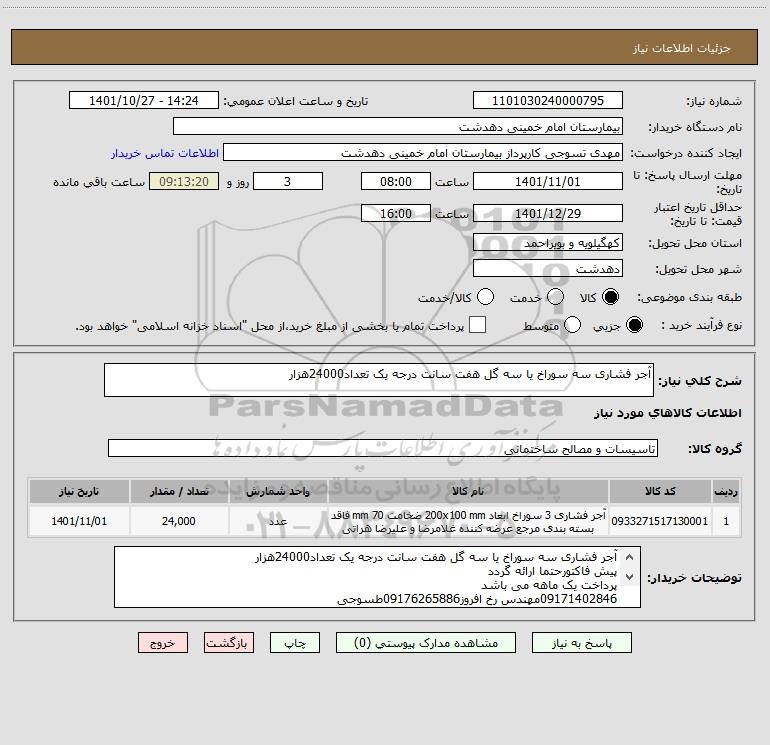This screenshot has width=770, height=745.
Task: Click the بازگشت back button
Action: (x=229, y=643)
